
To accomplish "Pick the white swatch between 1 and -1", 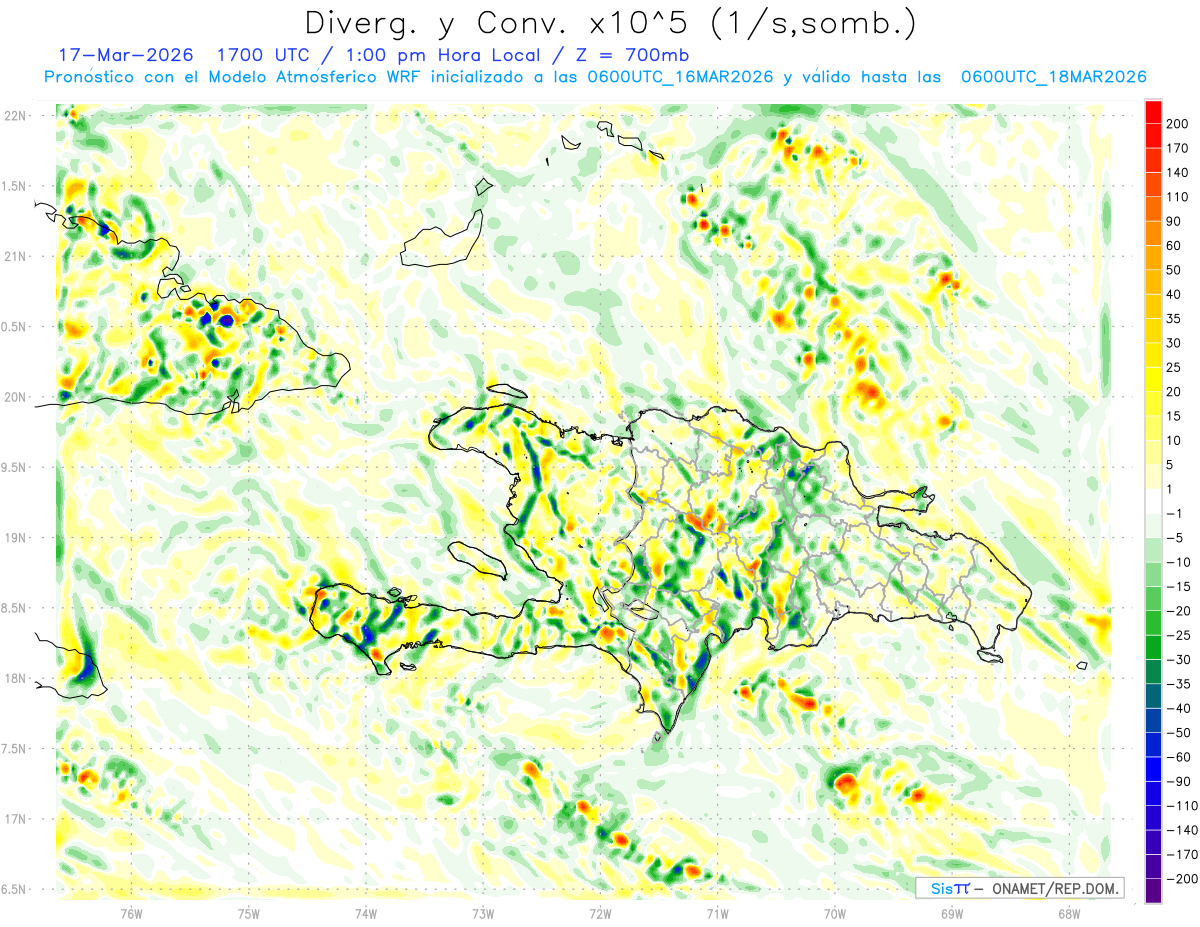I will pos(1153,501).
